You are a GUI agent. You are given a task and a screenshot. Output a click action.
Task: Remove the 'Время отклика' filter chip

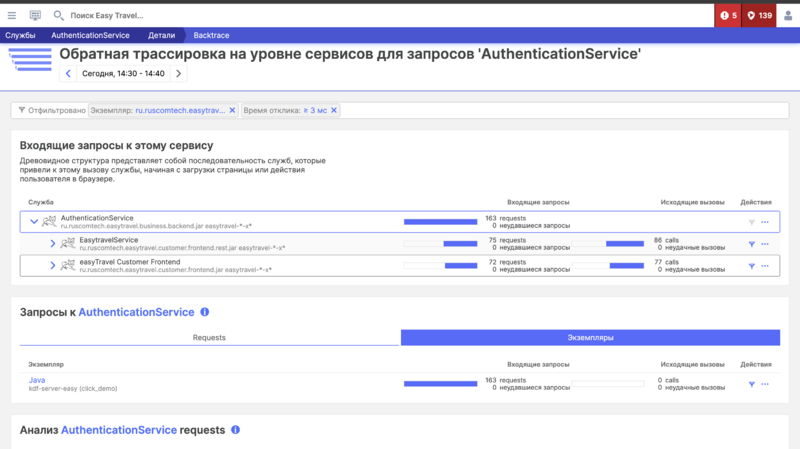(334, 110)
